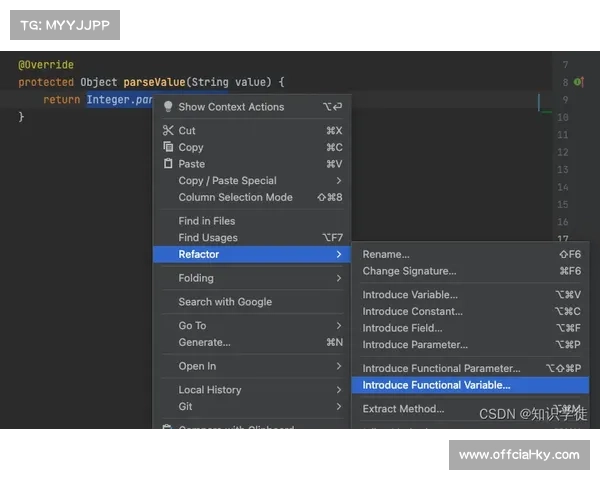Click Find Usages in context menu

pyautogui.click(x=208, y=238)
